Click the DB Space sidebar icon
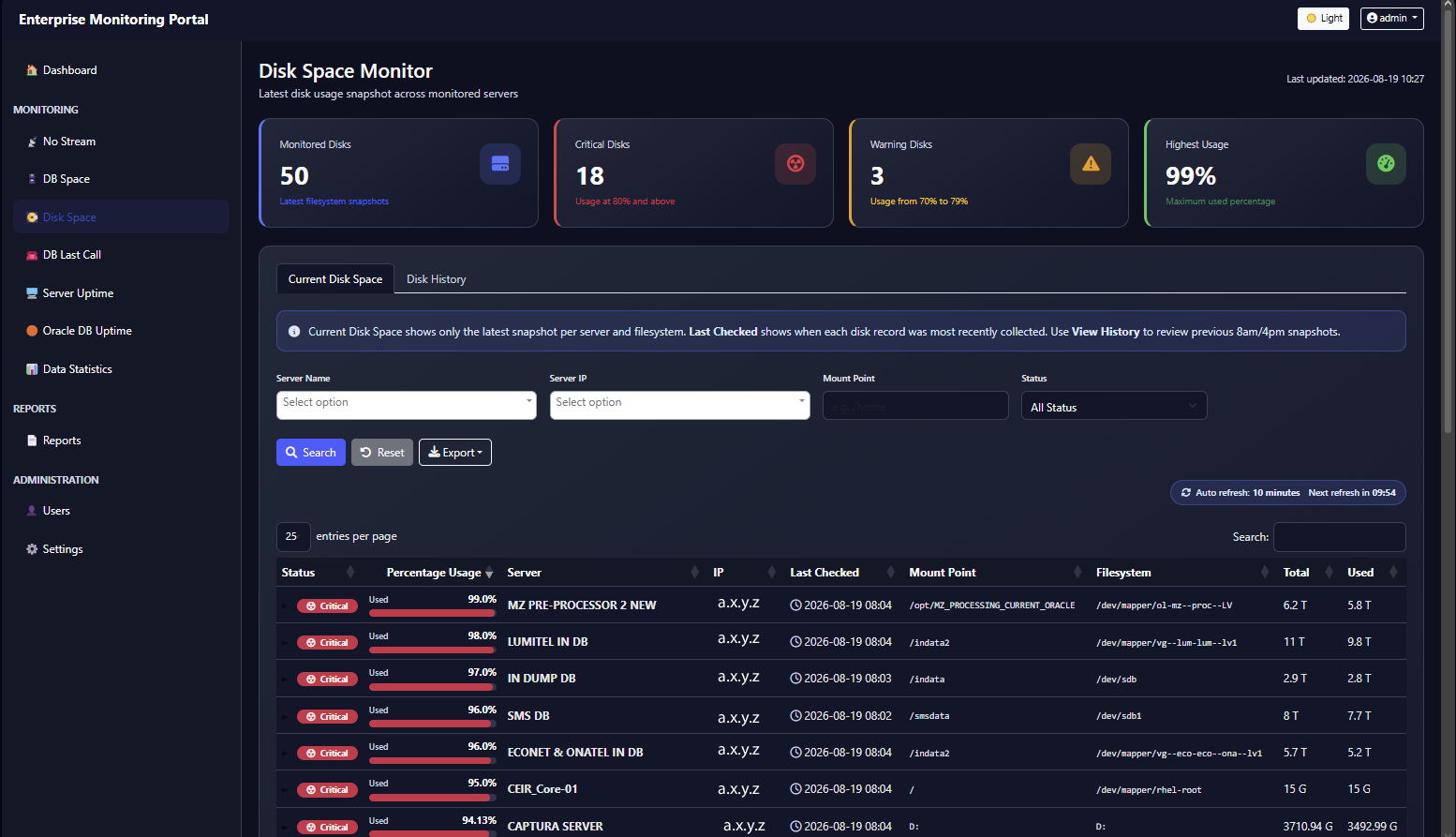The width and height of the screenshot is (1456, 837). click(x=32, y=179)
